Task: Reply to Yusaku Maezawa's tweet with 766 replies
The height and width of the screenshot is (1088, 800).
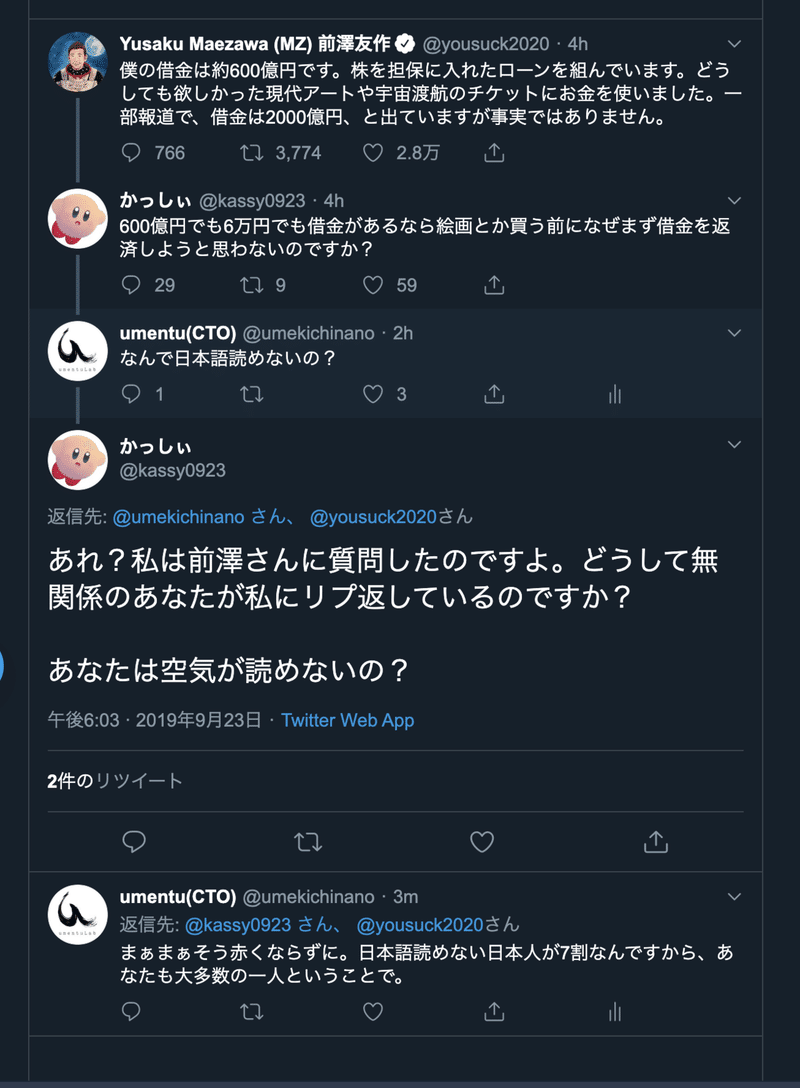Action: [x=131, y=153]
